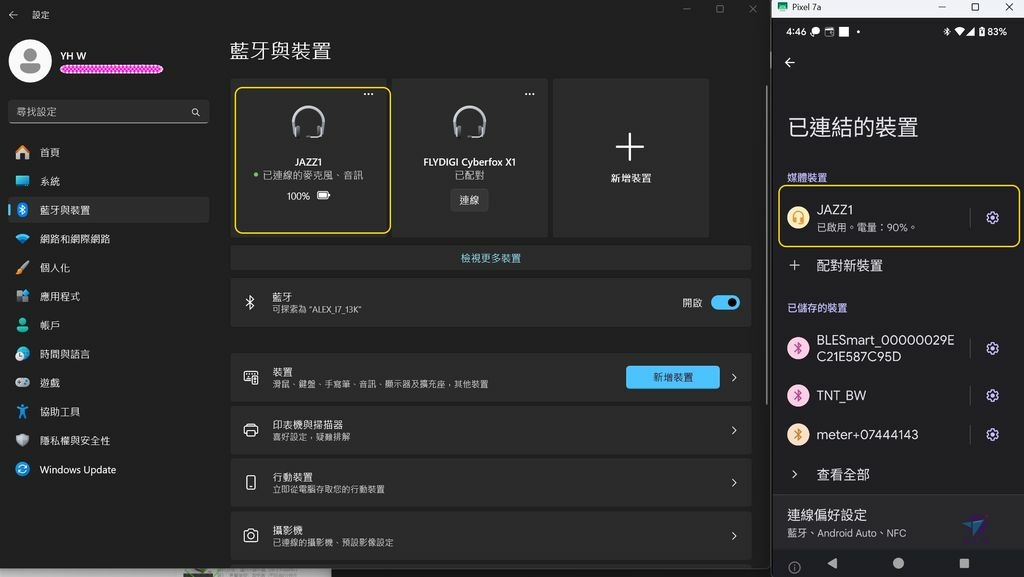Expand the 印表機與掃描器 row chevron
1024x577 pixels.
pos(734,430)
